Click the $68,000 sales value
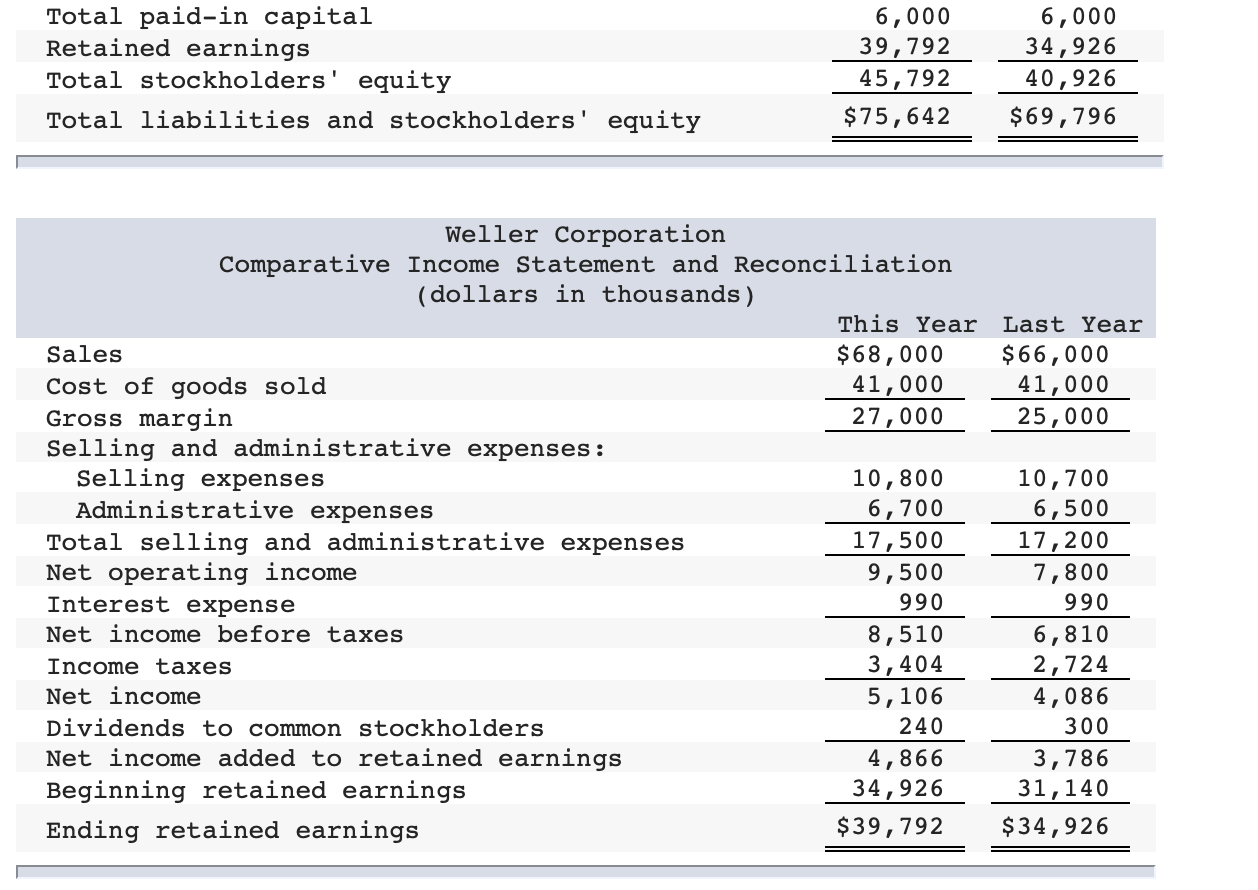 [x=890, y=354]
